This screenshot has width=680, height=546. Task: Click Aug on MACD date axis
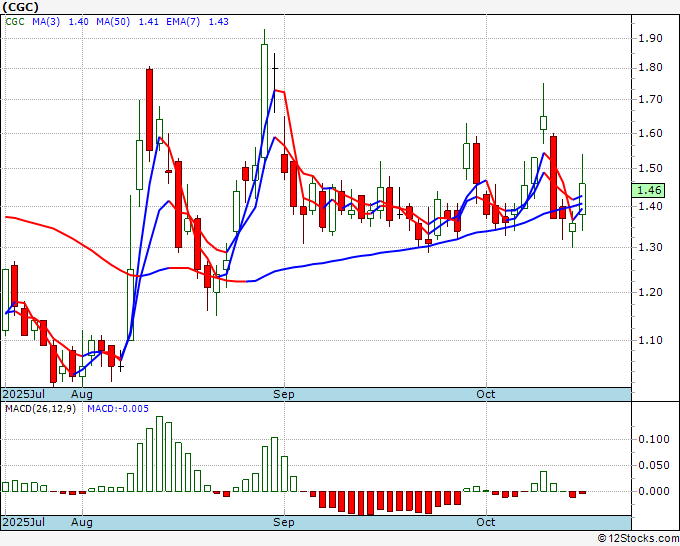click(x=82, y=522)
